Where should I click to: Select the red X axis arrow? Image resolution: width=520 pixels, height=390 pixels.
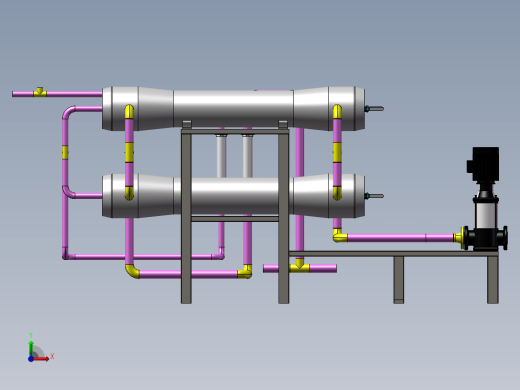click(41, 359)
